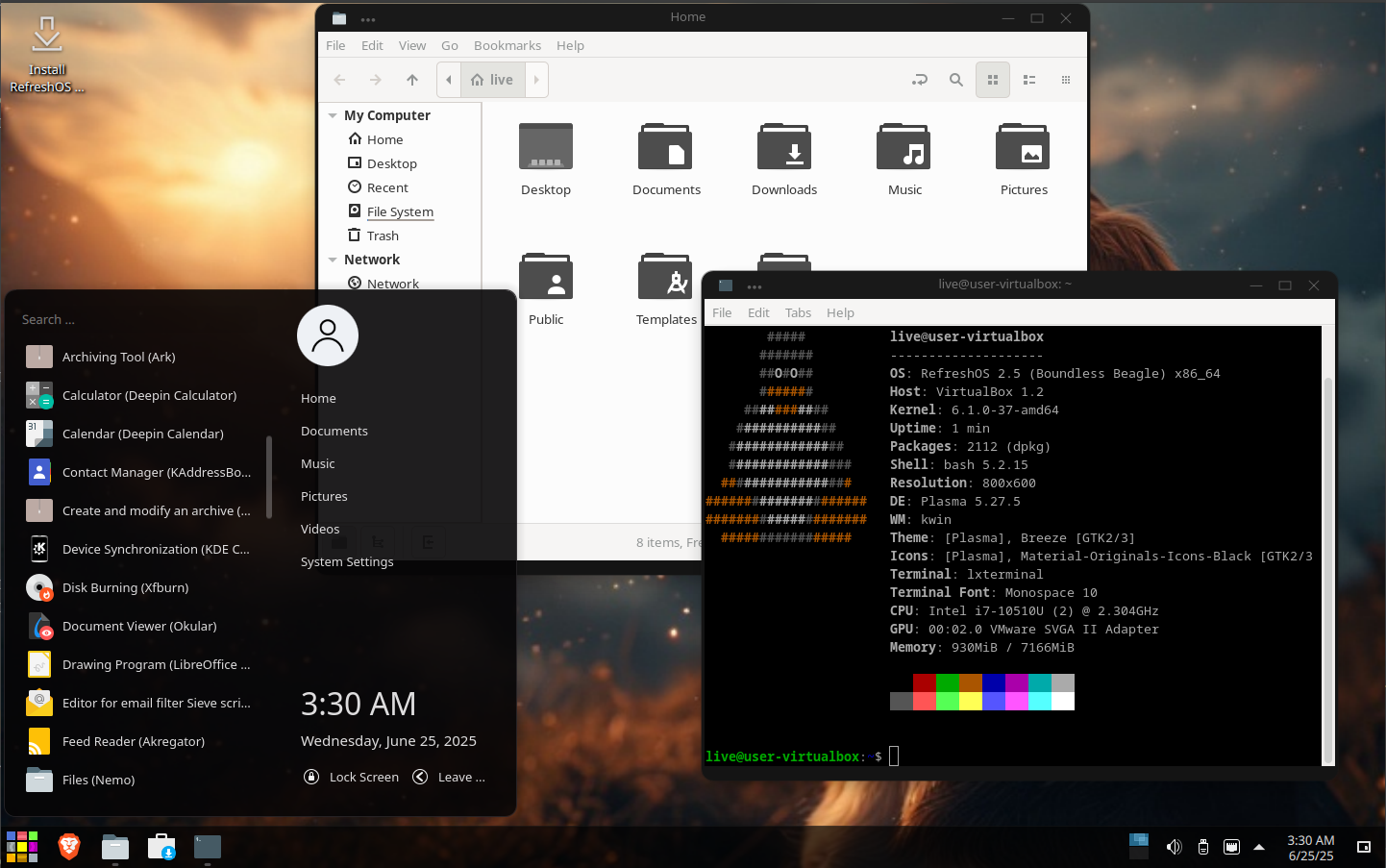Open the Leave options in launcher
The image size is (1386, 868).
[x=449, y=777]
